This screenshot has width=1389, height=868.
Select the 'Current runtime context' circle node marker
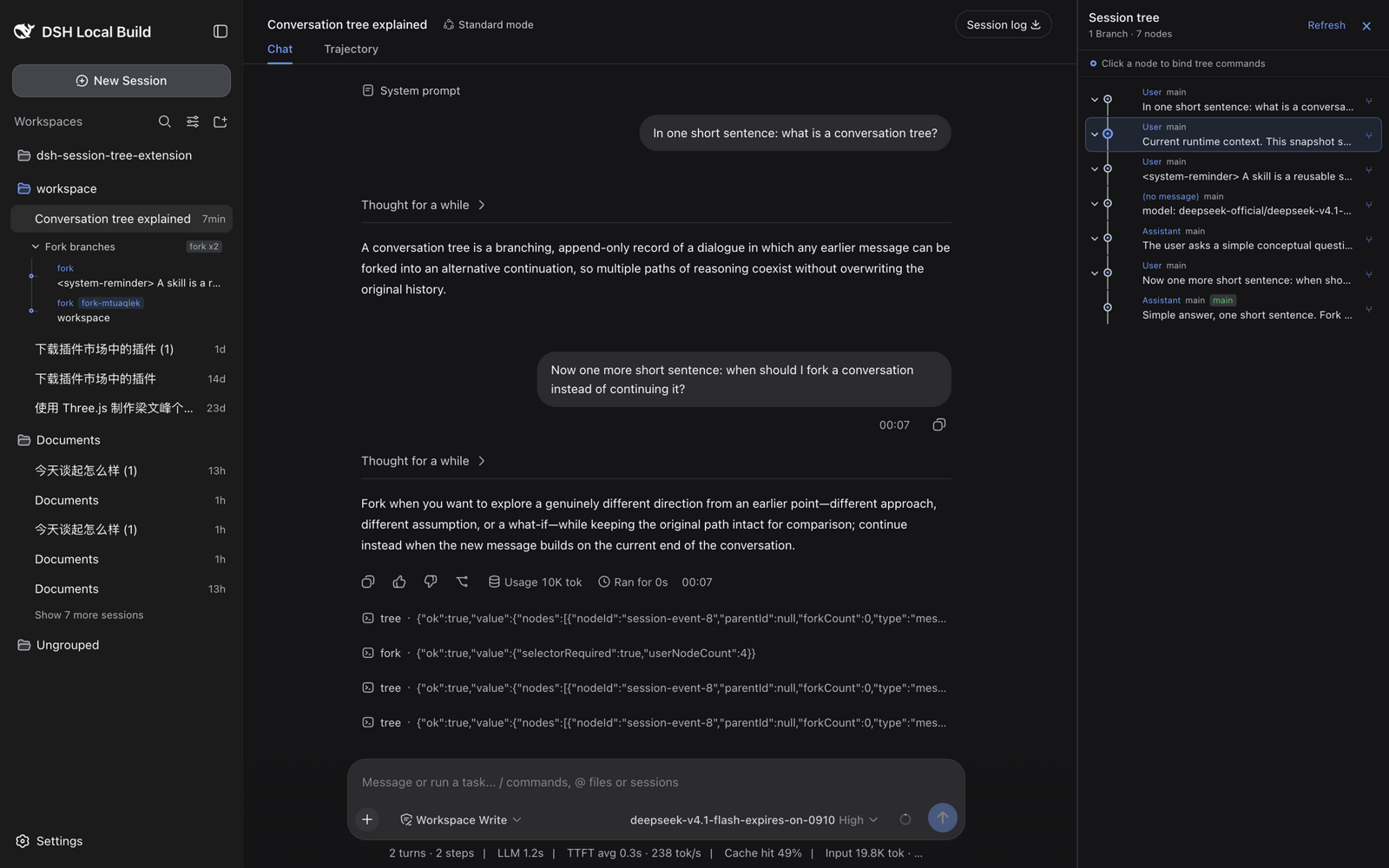(1107, 134)
